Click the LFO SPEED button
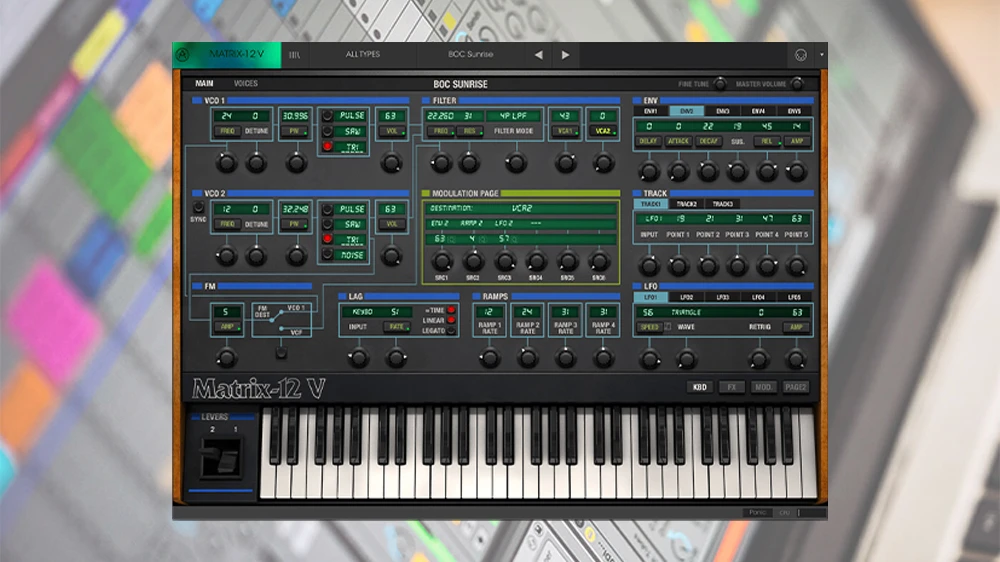This screenshot has height=562, width=1000. coord(650,327)
